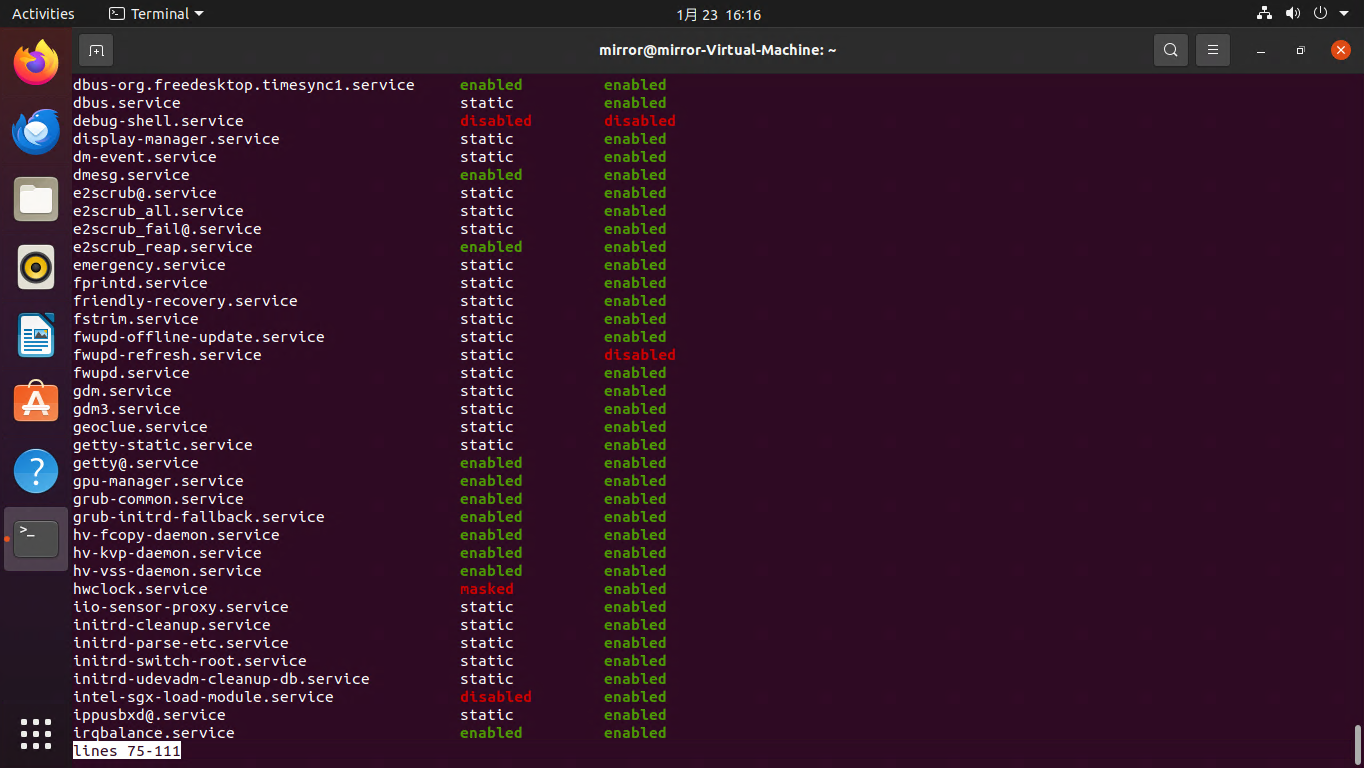
Task: Click geoclue.service entry
Action: 140,427
